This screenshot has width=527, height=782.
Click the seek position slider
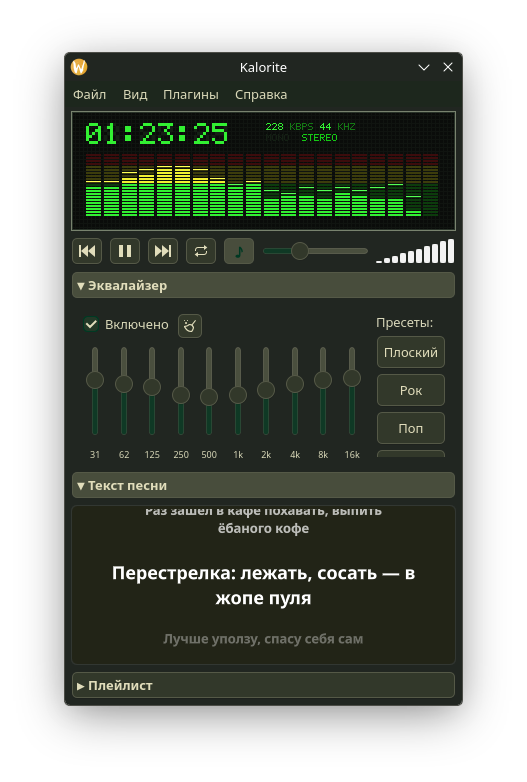[x=315, y=251]
